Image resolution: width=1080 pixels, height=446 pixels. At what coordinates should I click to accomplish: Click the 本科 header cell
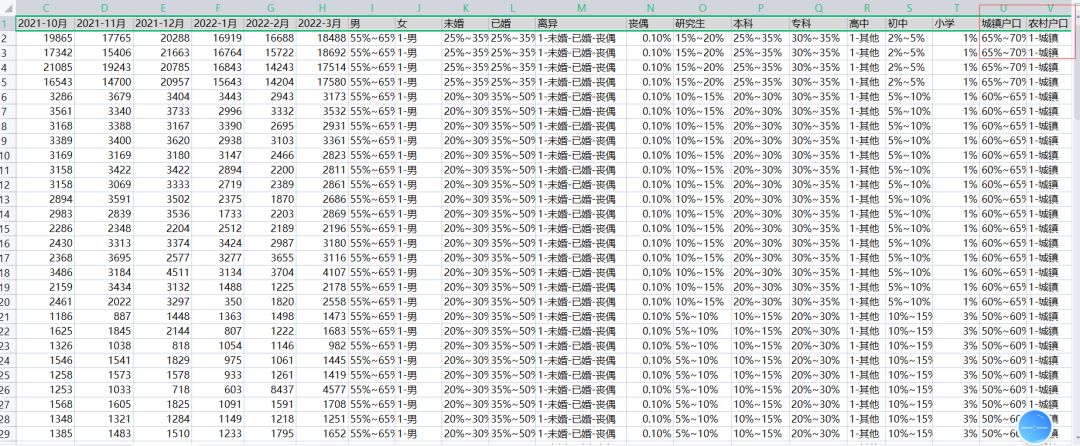tap(760, 24)
